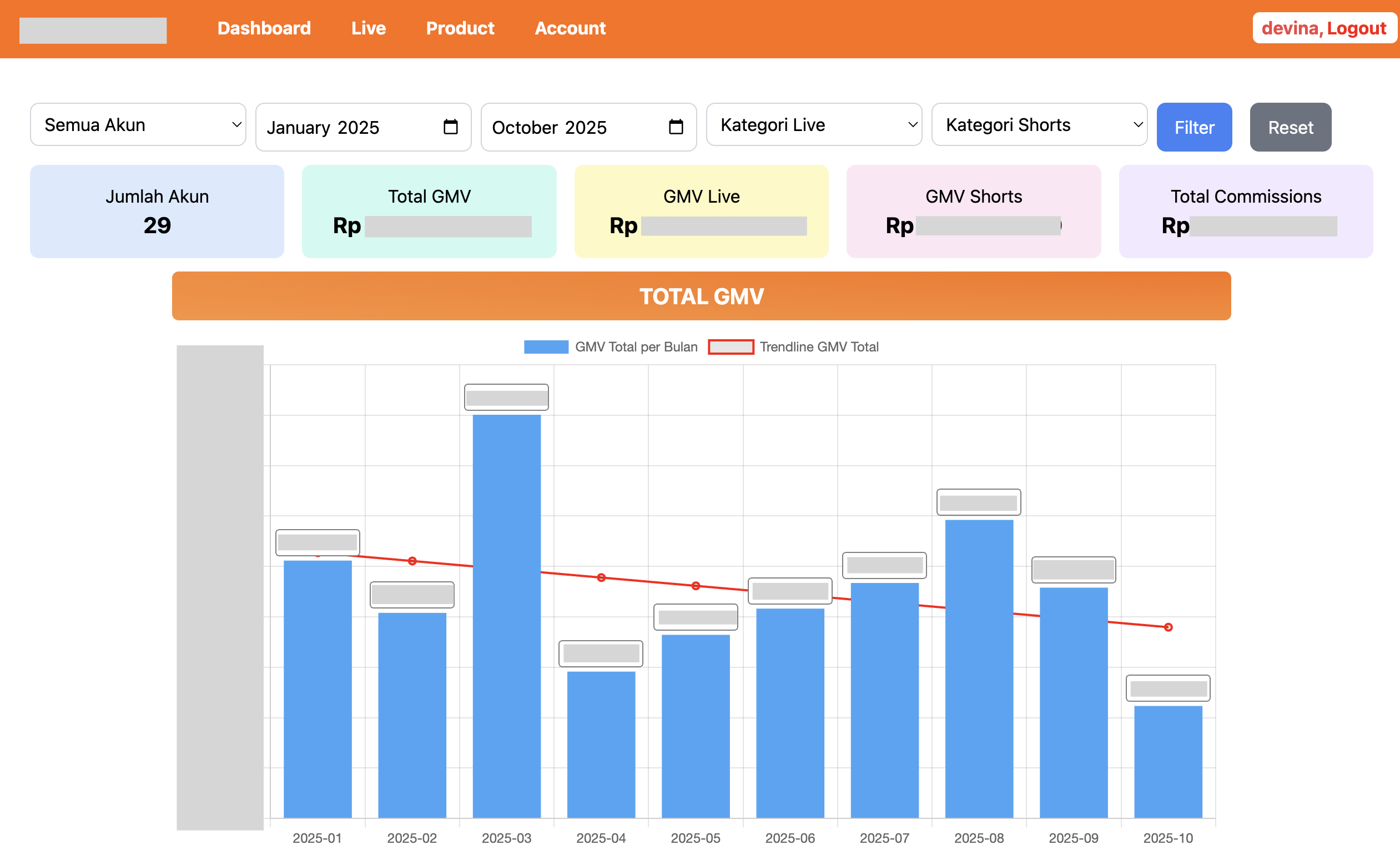Open the Kategori Shorts dropdown
The height and width of the screenshot is (855, 1400).
coord(1039,124)
